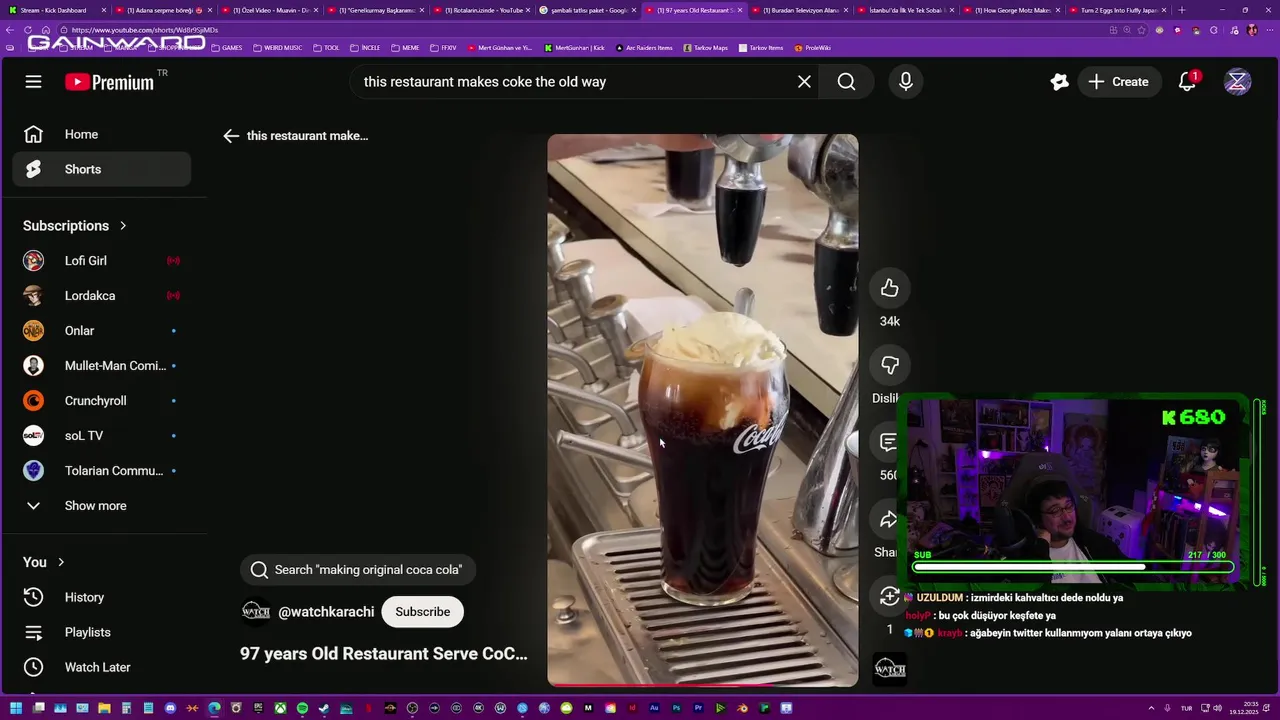The image size is (1280, 720).
Task: Open the short's sound source thumbnail
Action: tap(890, 670)
